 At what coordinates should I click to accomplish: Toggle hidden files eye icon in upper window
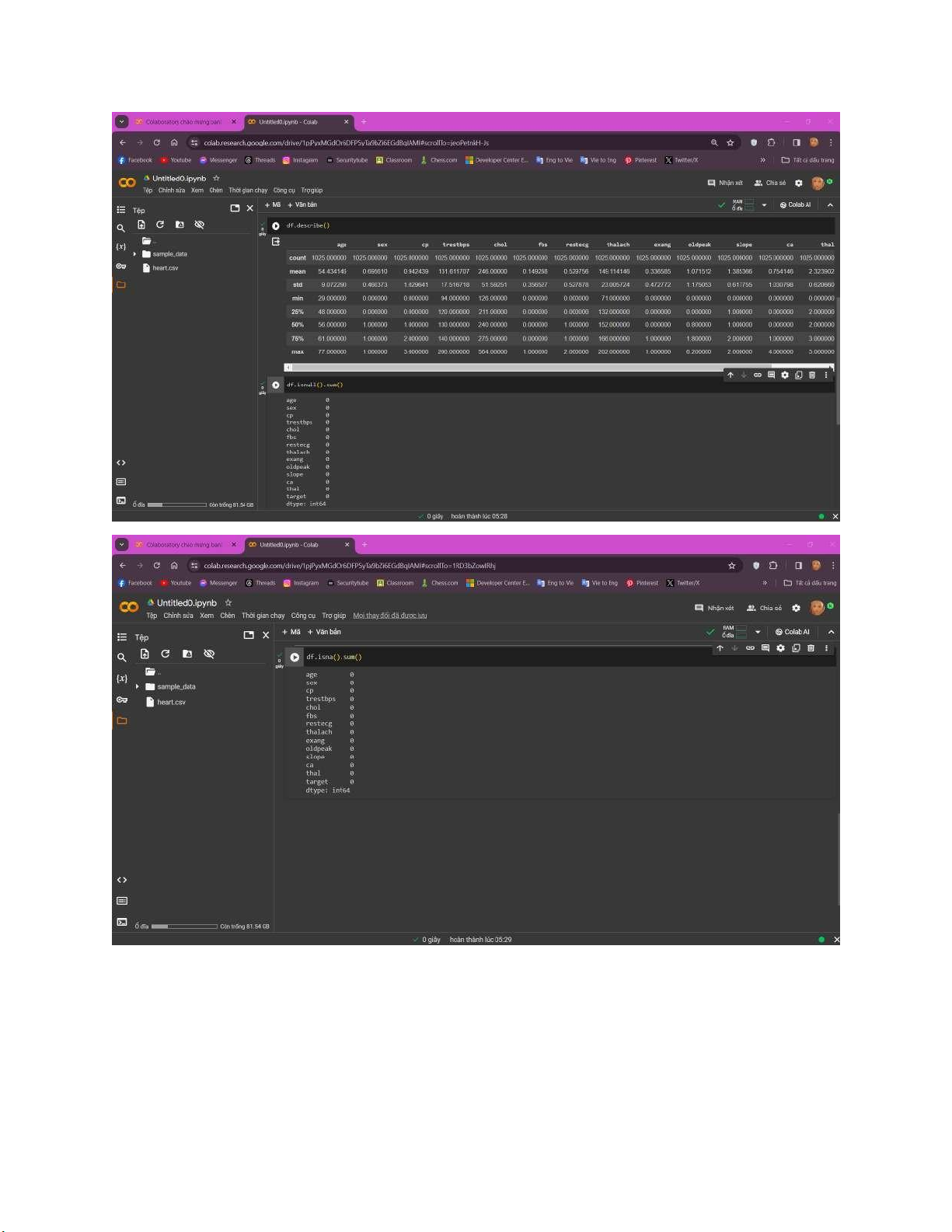[199, 225]
